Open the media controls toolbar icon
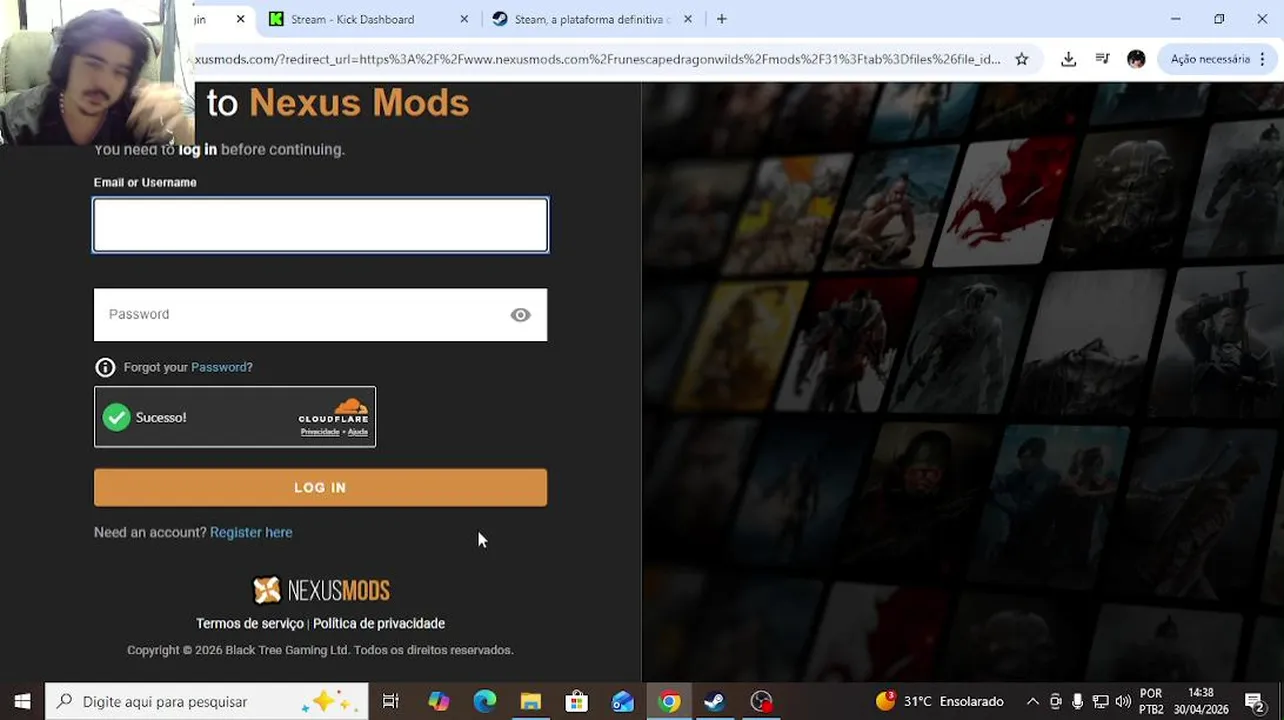 pos(1102,59)
